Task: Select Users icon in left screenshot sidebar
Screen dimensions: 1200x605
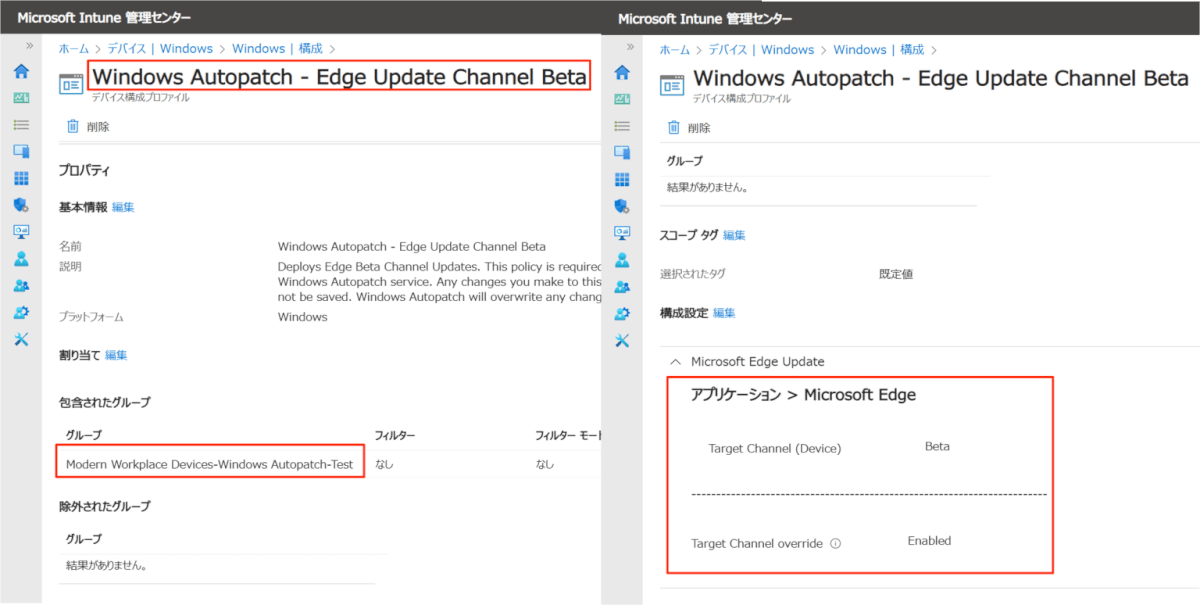Action: [21, 259]
